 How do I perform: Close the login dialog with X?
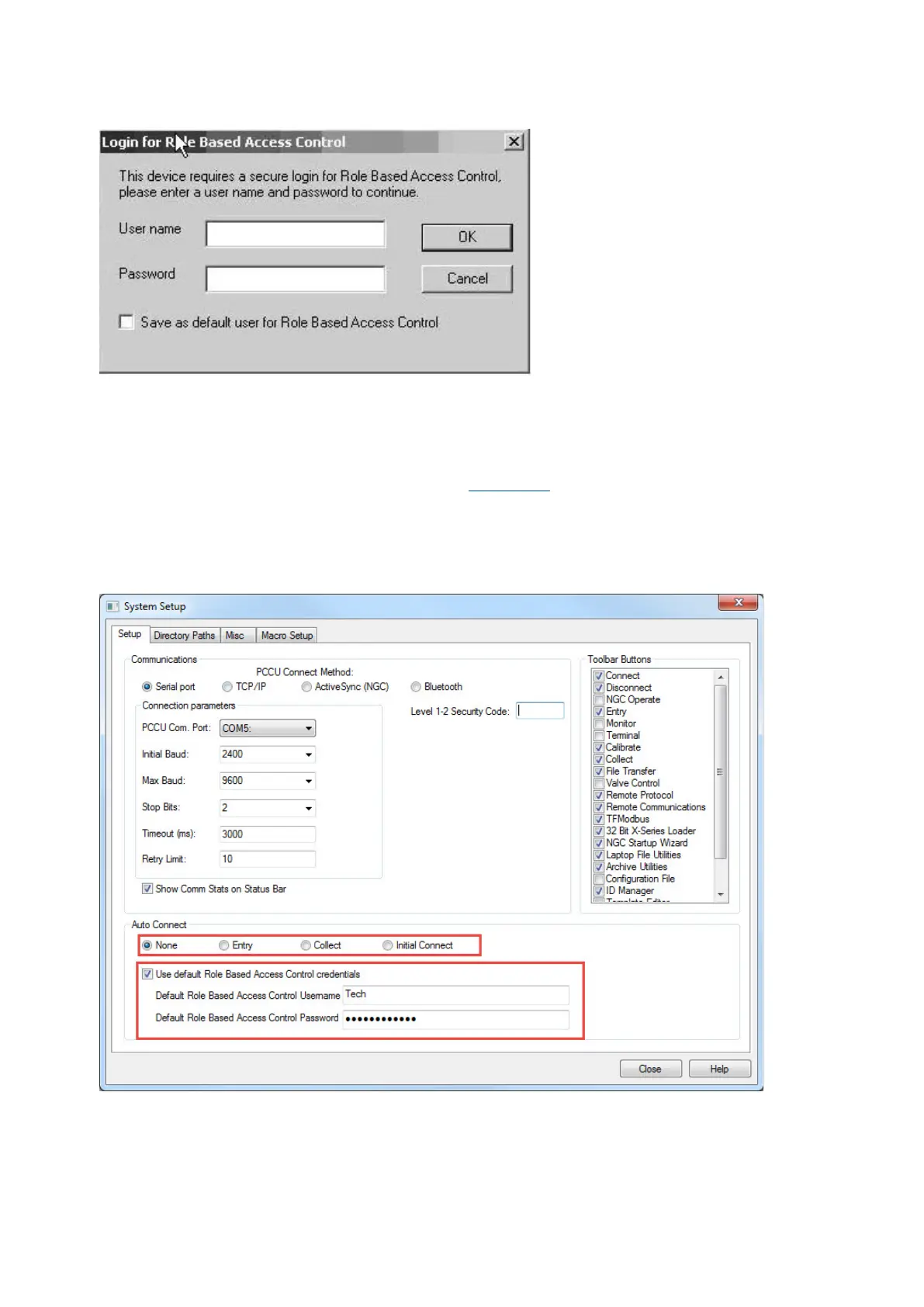[514, 141]
